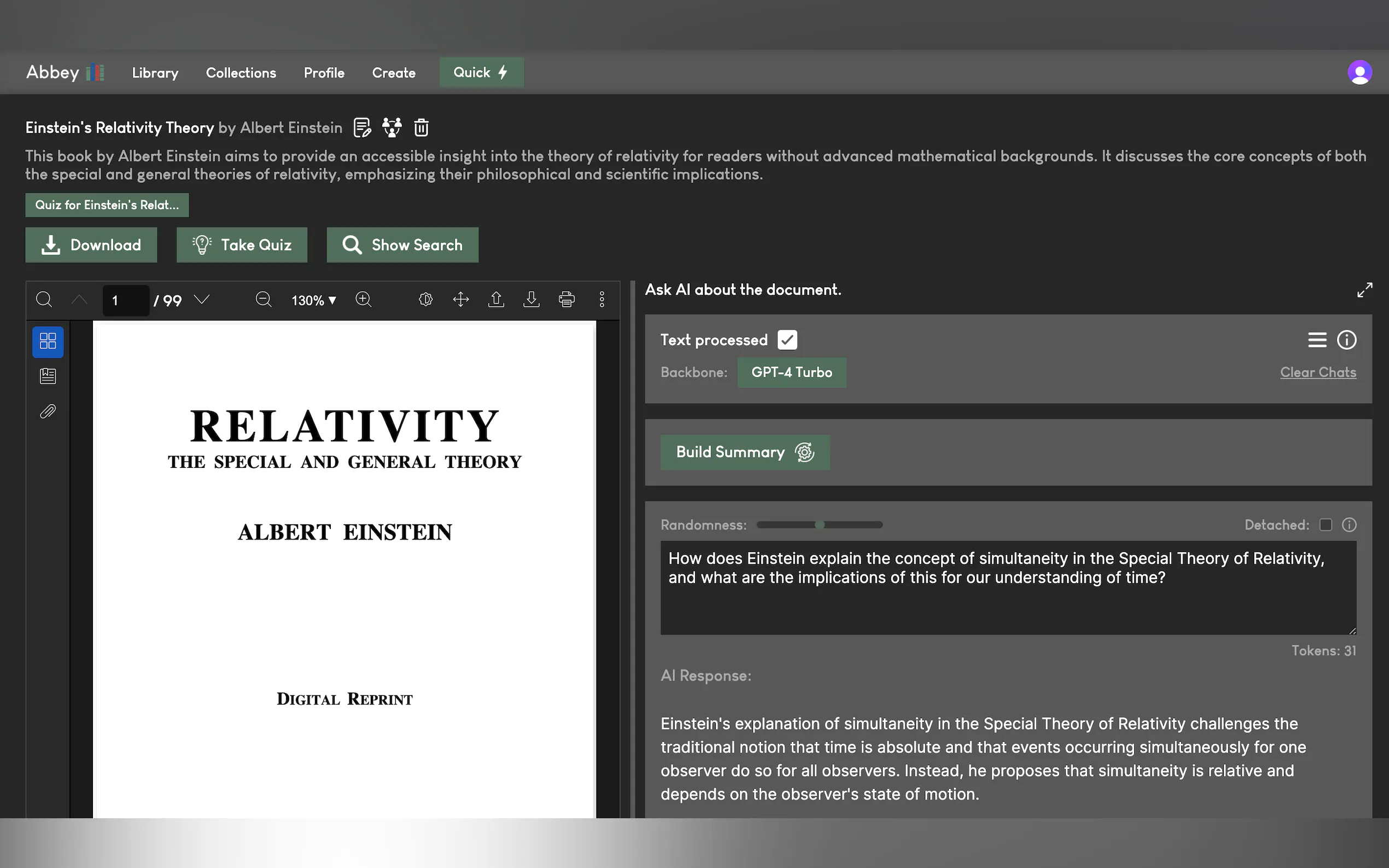
Task: Click the PDF search magnifier icon
Action: tap(44, 299)
